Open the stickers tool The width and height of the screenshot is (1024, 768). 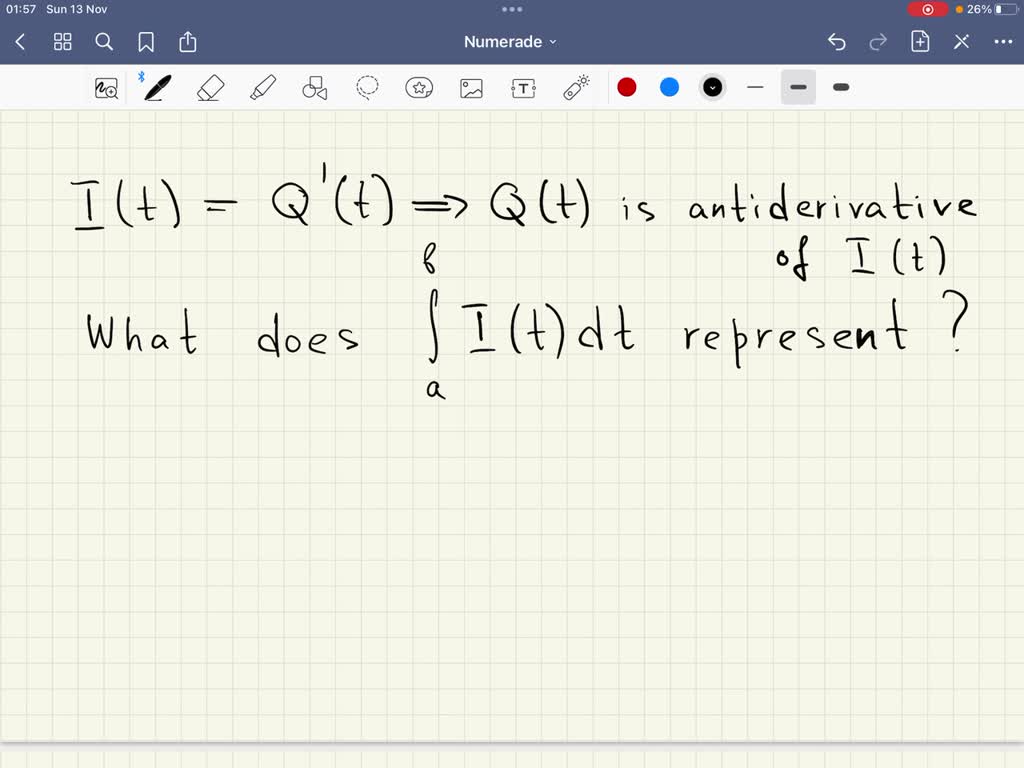coord(419,87)
